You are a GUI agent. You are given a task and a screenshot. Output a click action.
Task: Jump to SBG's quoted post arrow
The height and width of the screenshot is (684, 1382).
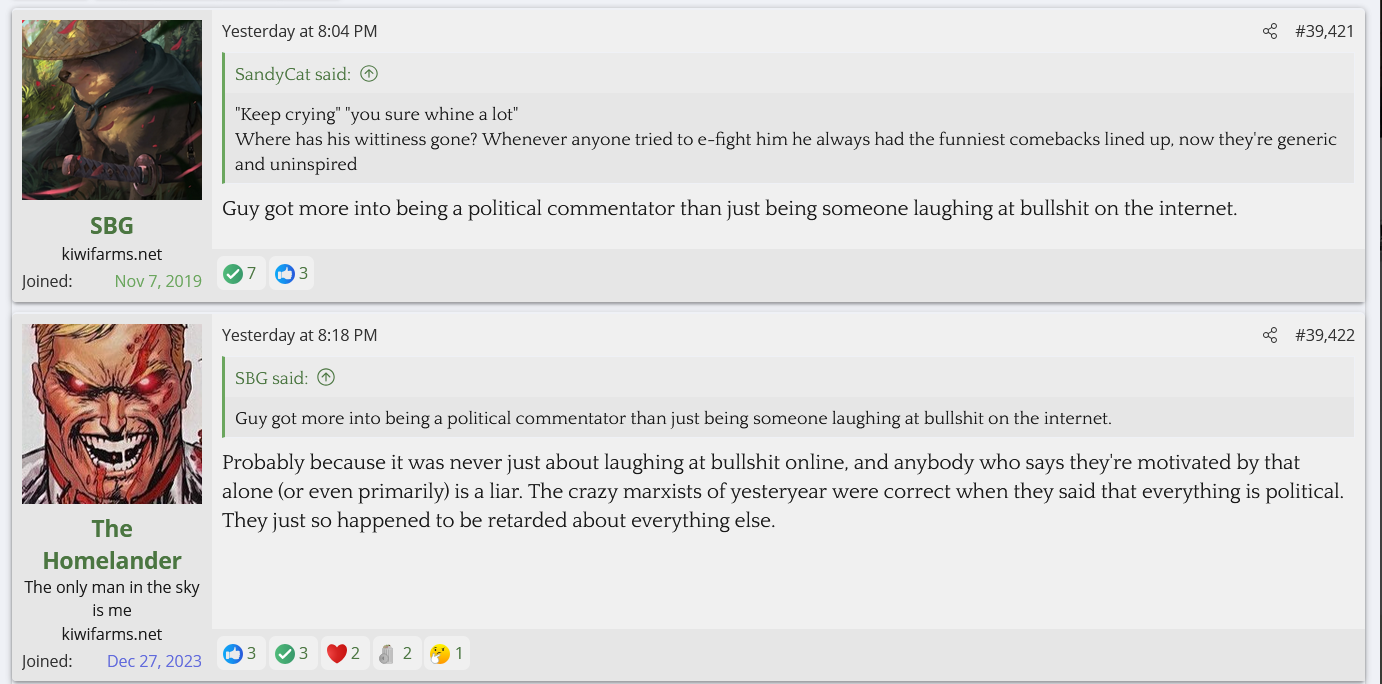coord(326,378)
